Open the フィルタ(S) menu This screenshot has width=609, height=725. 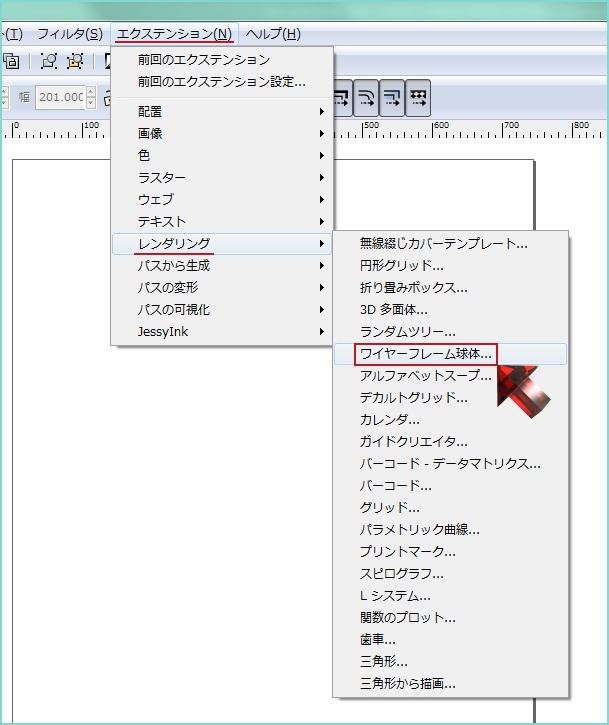(70, 34)
